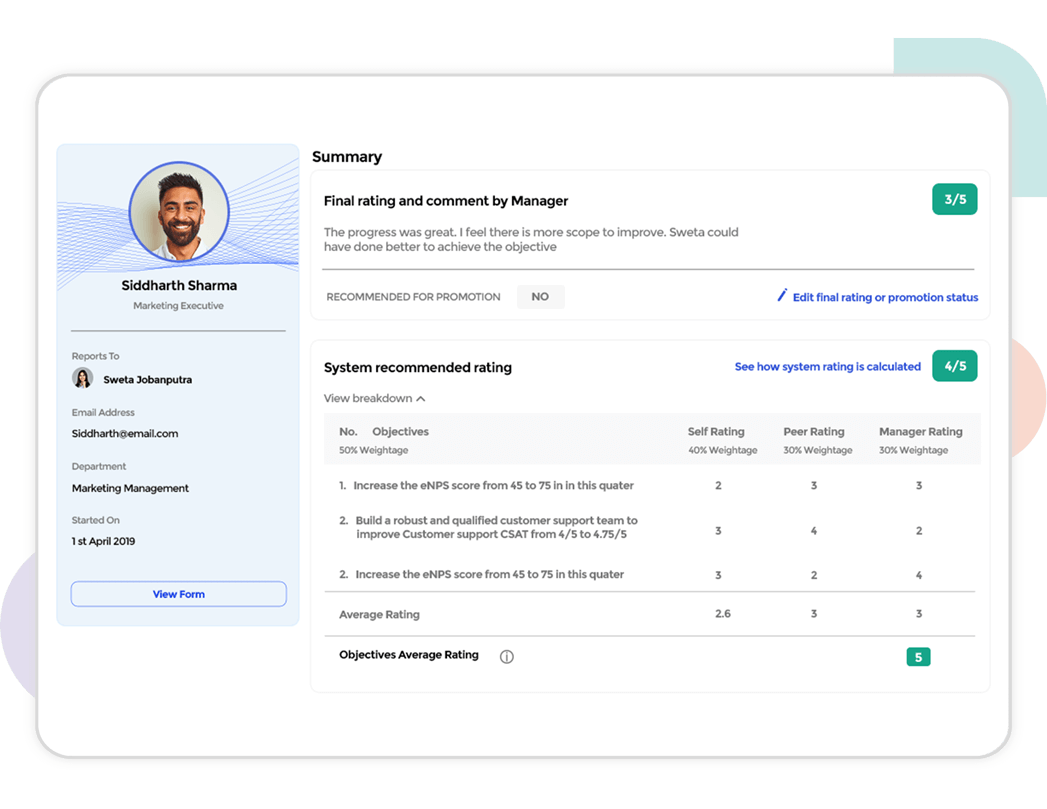
Task: Click the System recommended rating heading
Action: click(x=418, y=367)
